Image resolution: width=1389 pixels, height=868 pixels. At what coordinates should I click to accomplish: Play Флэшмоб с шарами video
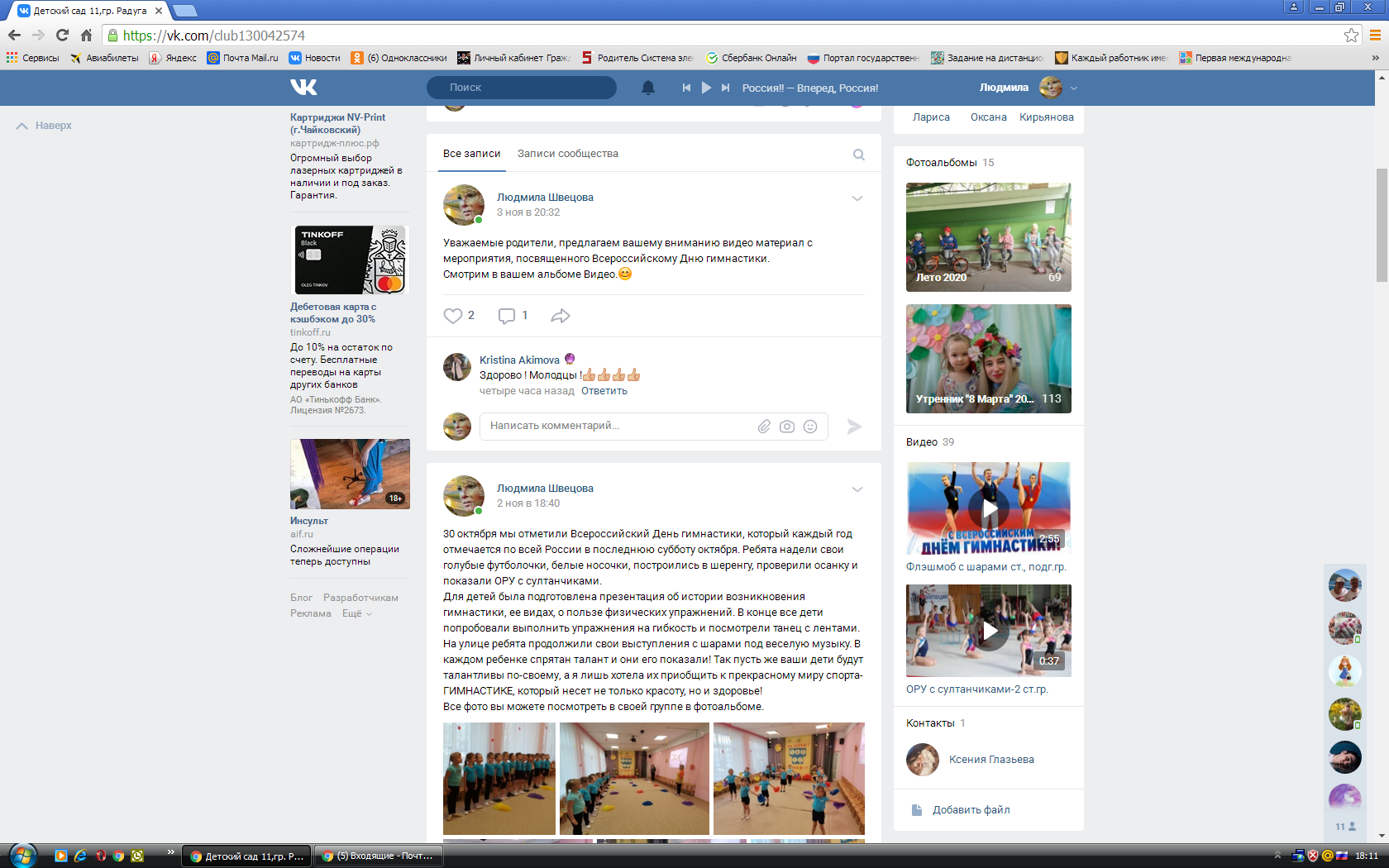pyautogui.click(x=989, y=508)
